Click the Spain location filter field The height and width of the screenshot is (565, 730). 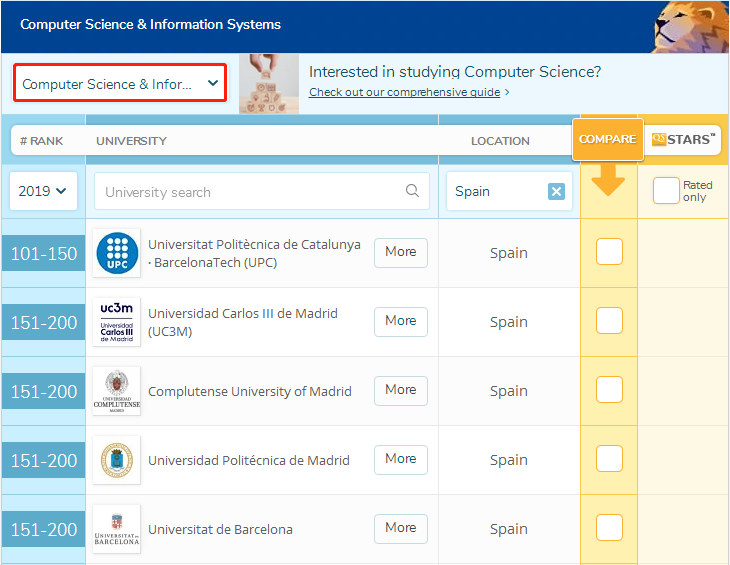pyautogui.click(x=509, y=191)
